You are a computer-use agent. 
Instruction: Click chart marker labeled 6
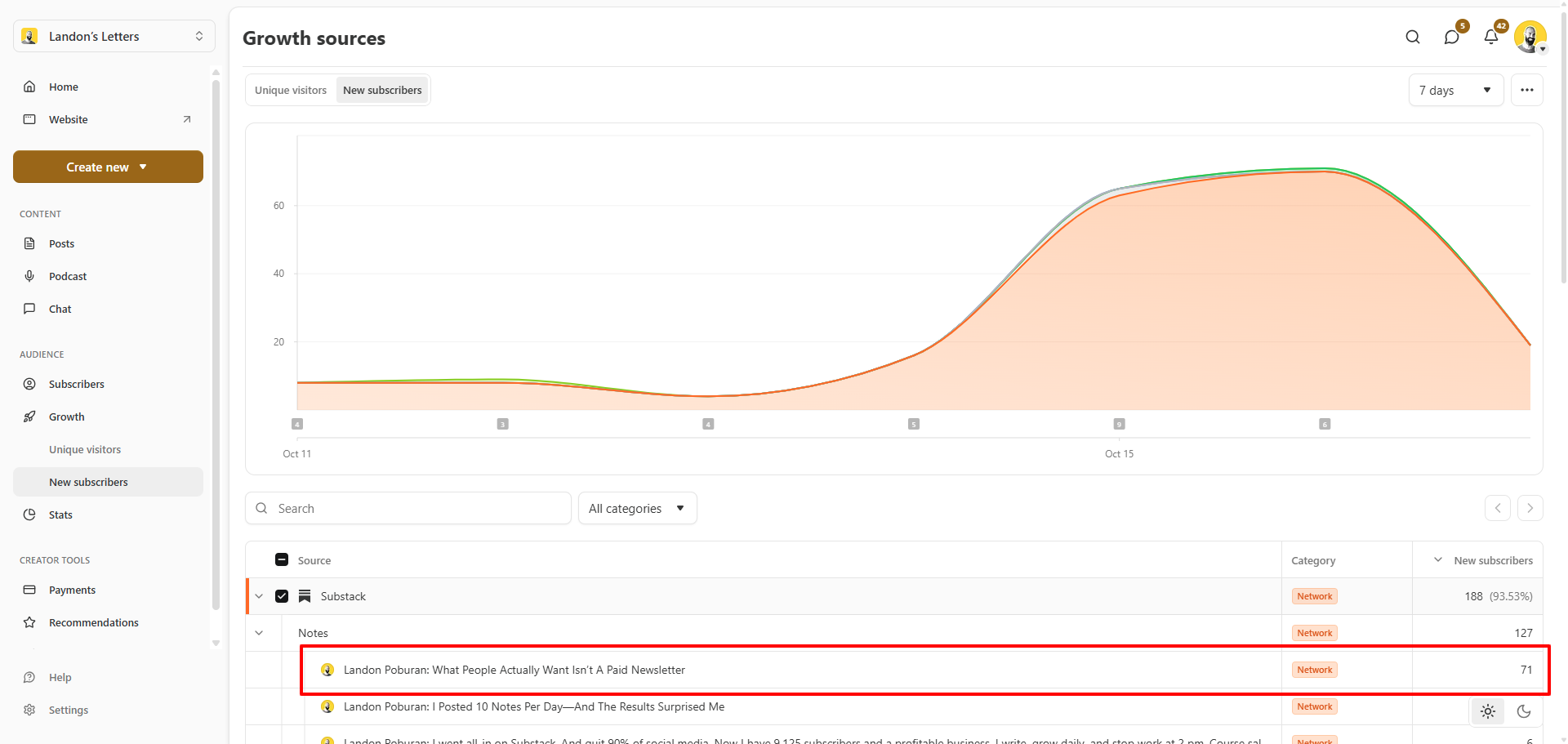click(1325, 424)
